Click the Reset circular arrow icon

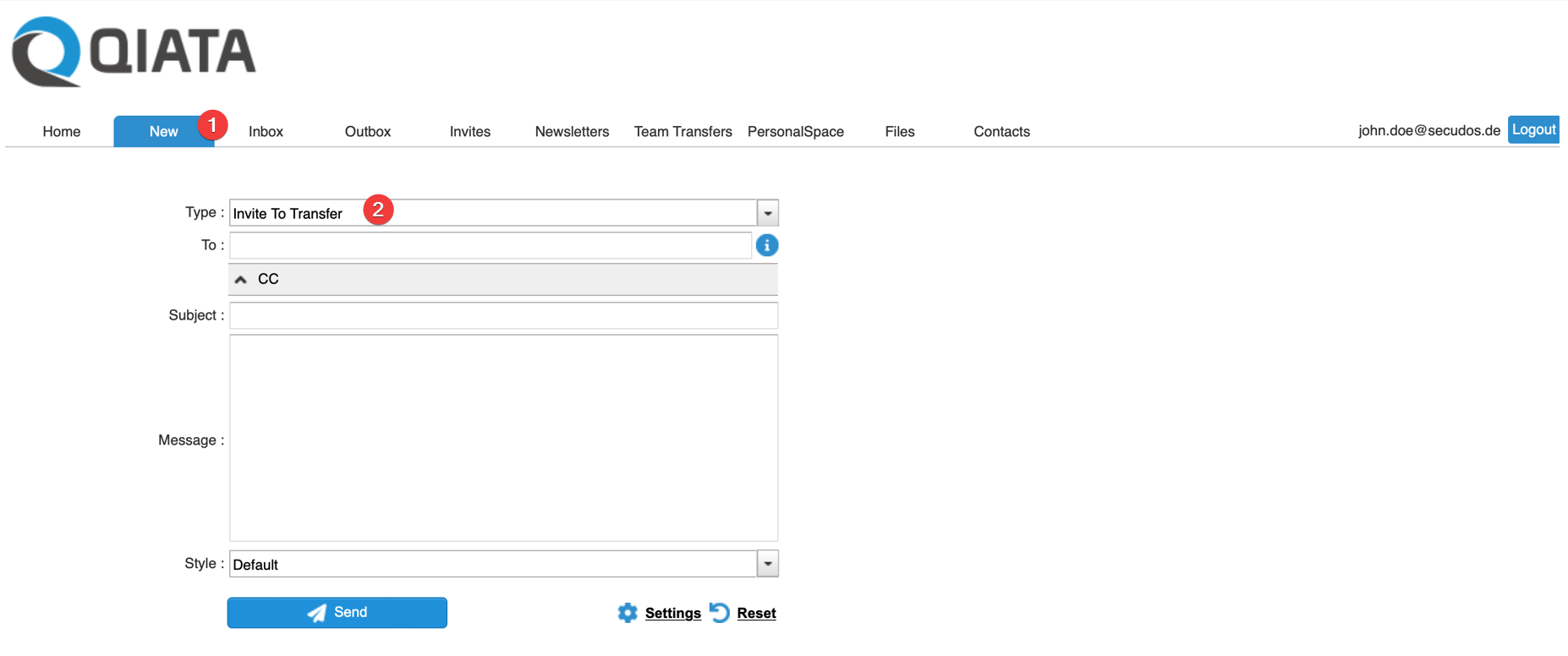[x=720, y=613]
